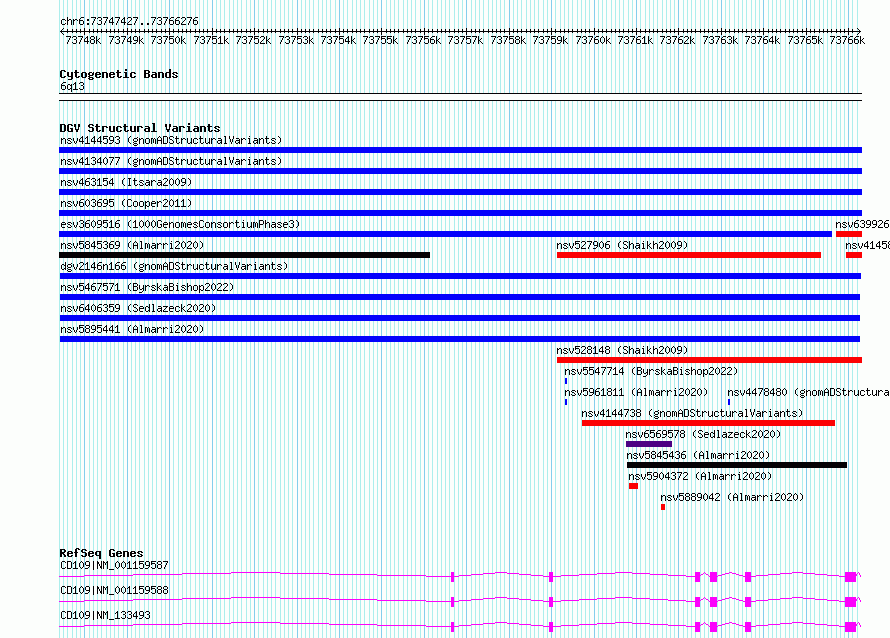
Task: Click the nsv4144593 gnomAD variant label
Action: coord(171,140)
